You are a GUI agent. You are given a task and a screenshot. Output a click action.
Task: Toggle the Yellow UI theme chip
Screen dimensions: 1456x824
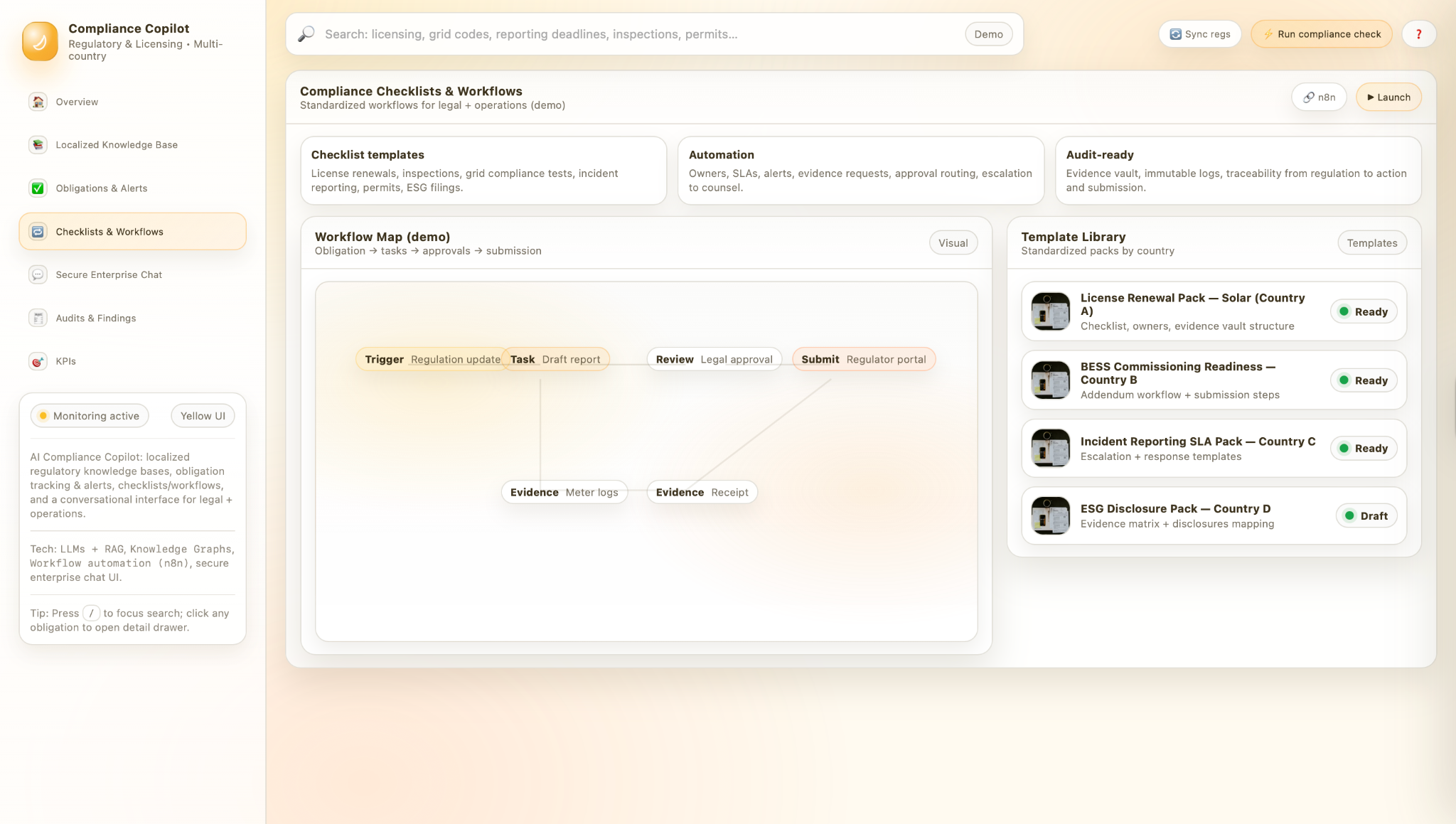click(x=203, y=416)
